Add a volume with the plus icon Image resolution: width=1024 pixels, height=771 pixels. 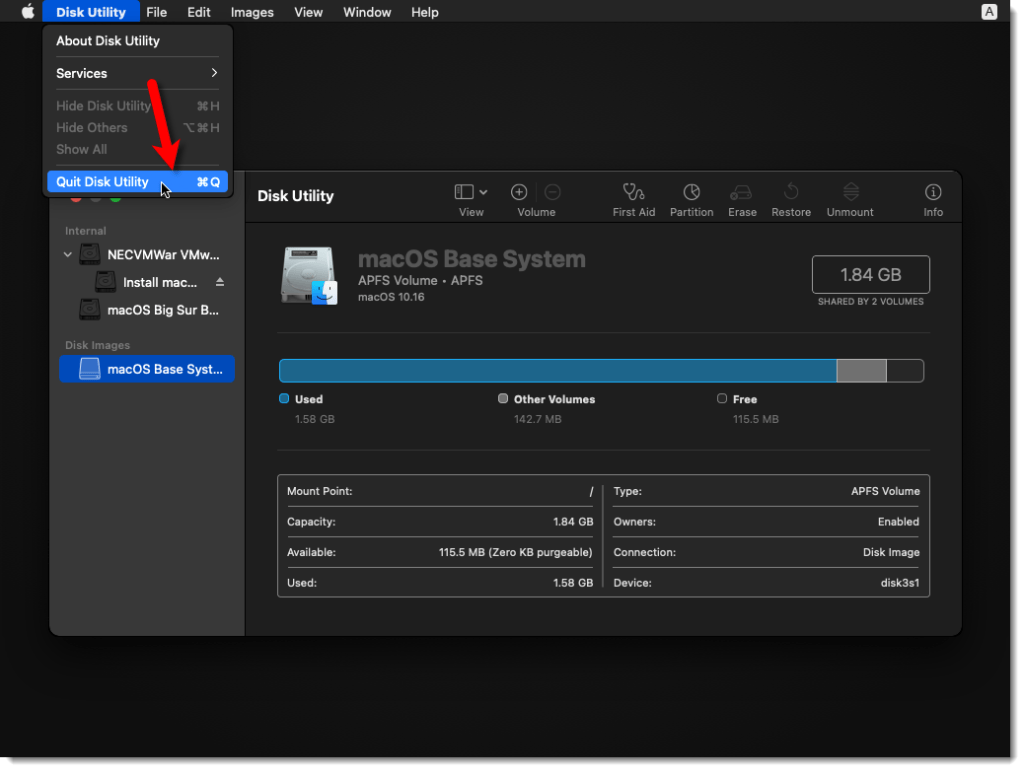[x=519, y=192]
